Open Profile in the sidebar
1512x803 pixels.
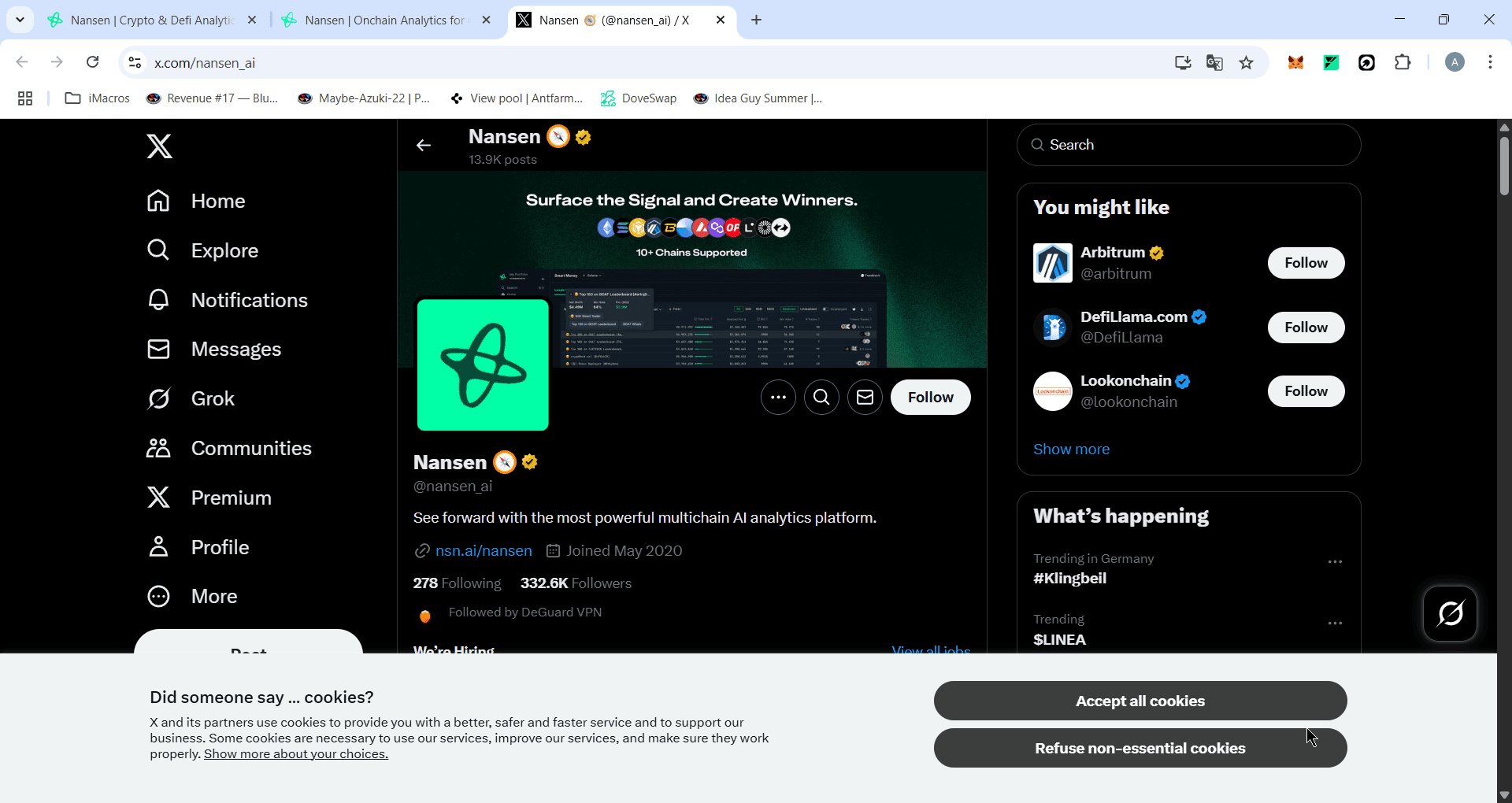[198, 547]
